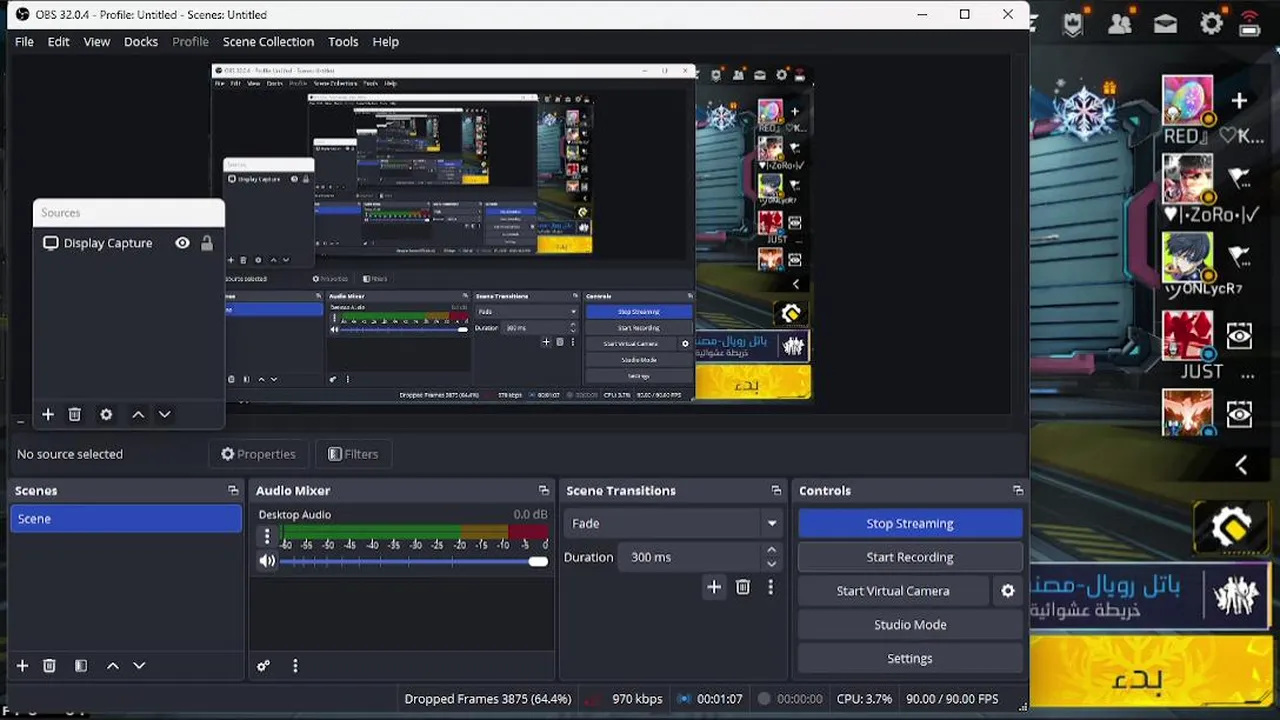The image size is (1280, 720).
Task: Decrease transition duration with down arrow
Action: [x=771, y=564]
